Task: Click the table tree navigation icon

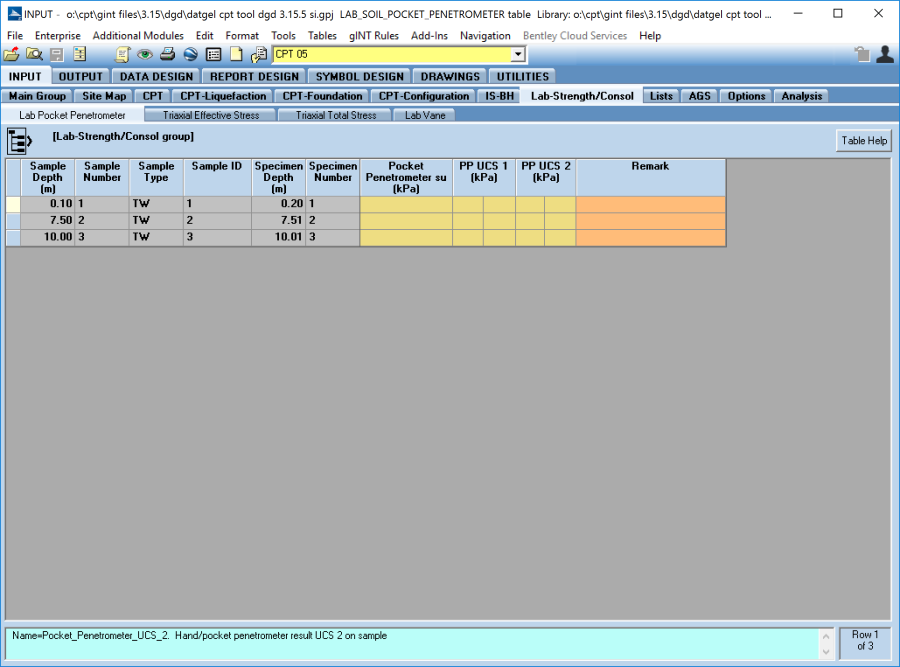Action: coord(21,140)
